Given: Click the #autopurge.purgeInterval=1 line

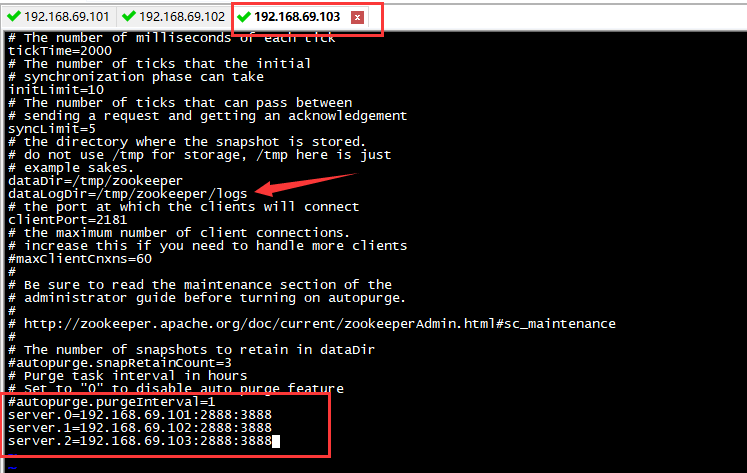Looking at the screenshot, I should [111, 402].
